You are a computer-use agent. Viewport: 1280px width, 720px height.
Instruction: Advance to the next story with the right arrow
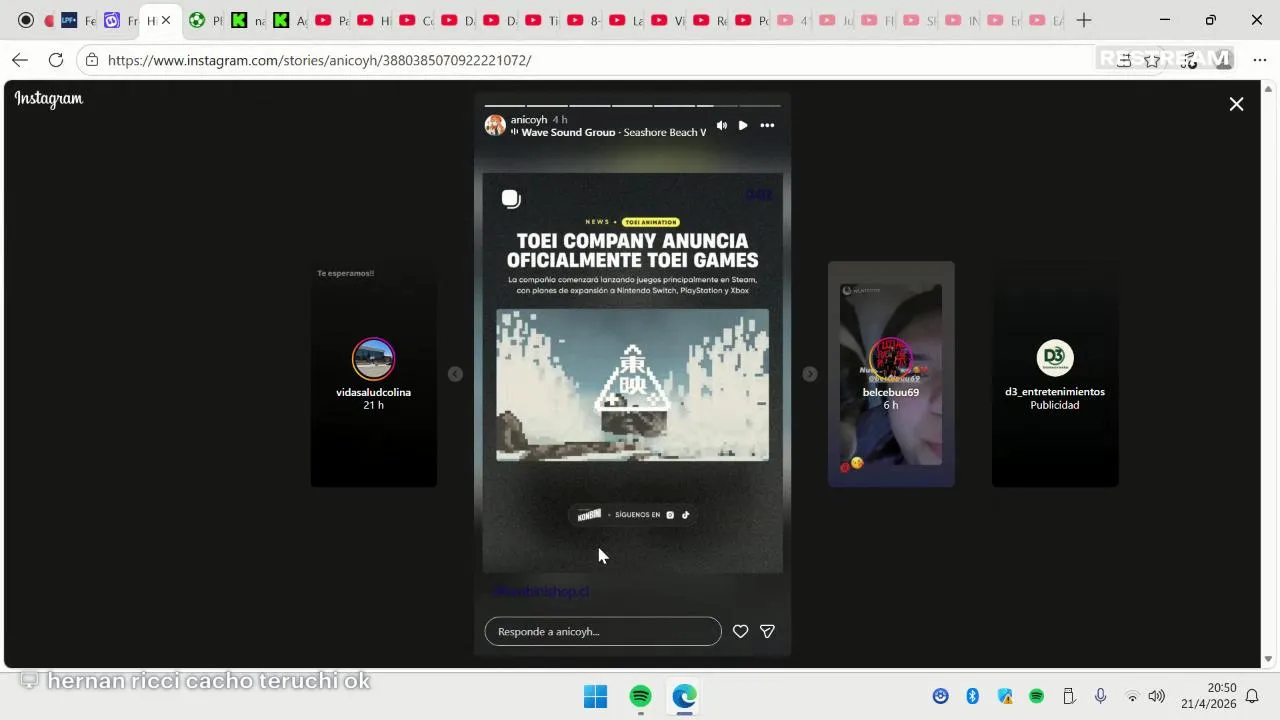coord(810,374)
